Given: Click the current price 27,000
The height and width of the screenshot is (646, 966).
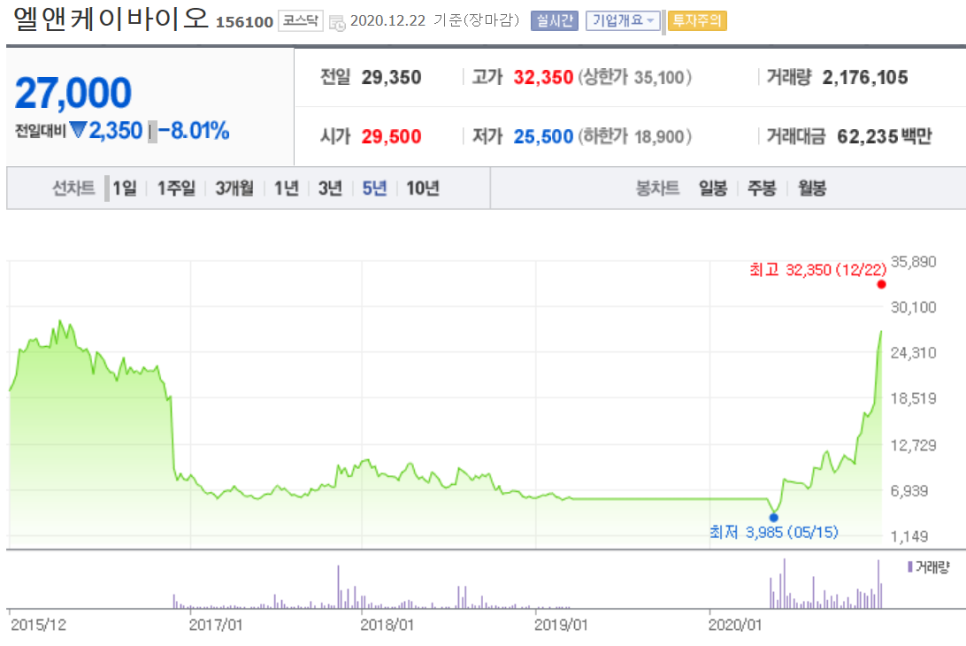Looking at the screenshot, I should pos(73,93).
